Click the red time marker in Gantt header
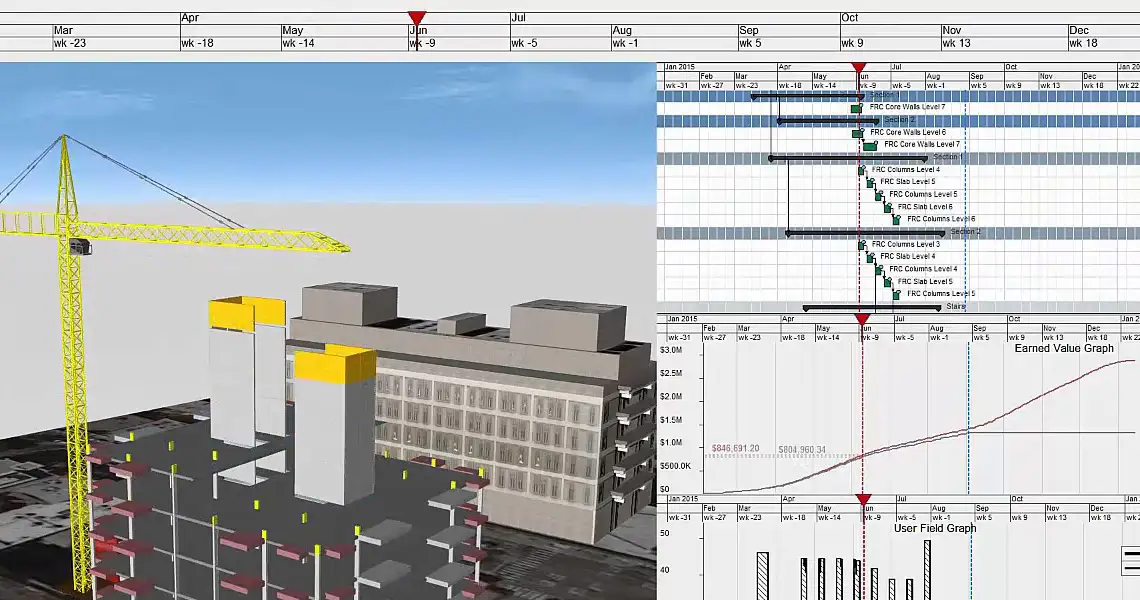Screen dimensions: 1140x600 coord(859,68)
